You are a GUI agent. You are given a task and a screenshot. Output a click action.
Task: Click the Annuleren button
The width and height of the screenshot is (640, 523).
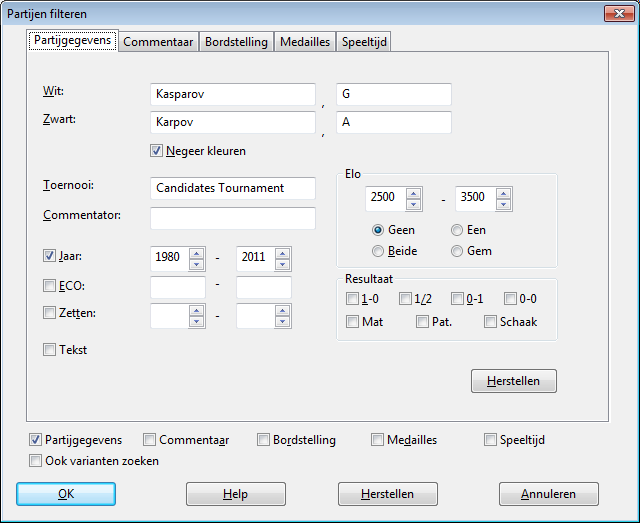point(549,494)
